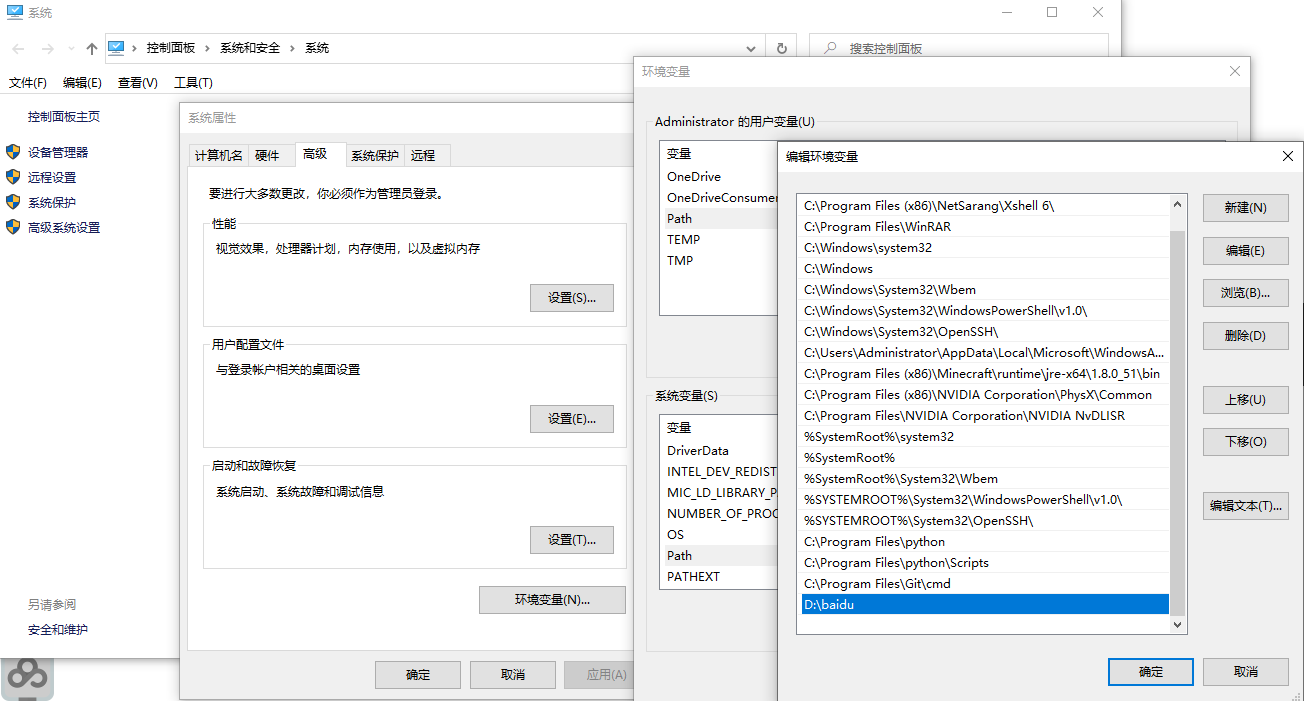Click the path list scroll-down arrow
The width and height of the screenshot is (1304, 701).
point(1177,624)
